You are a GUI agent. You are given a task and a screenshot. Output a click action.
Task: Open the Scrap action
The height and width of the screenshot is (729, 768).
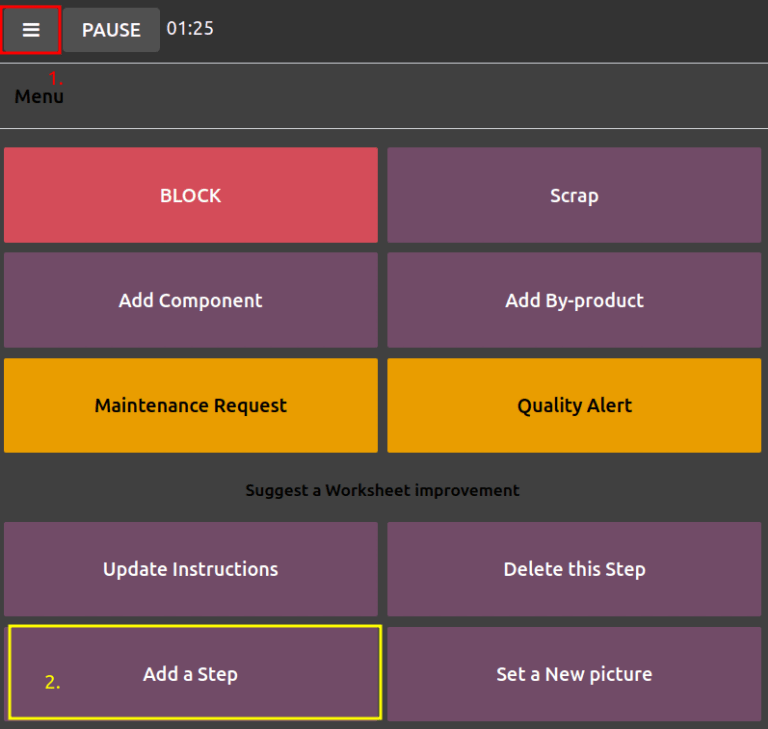tap(574, 195)
